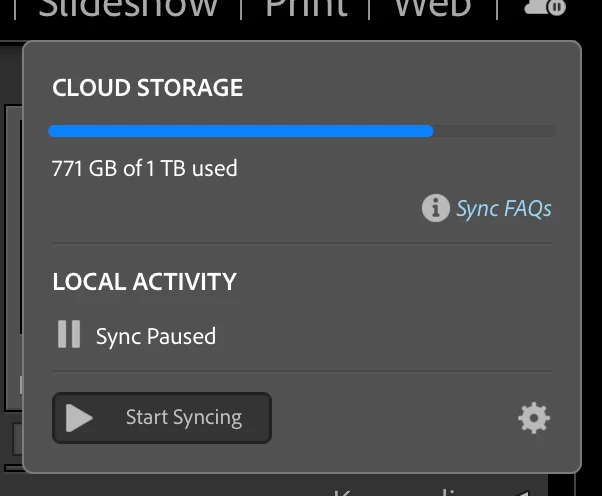The image size is (602, 496).
Task: Click the cloud sync status icon
Action: pyautogui.click(x=543, y=8)
